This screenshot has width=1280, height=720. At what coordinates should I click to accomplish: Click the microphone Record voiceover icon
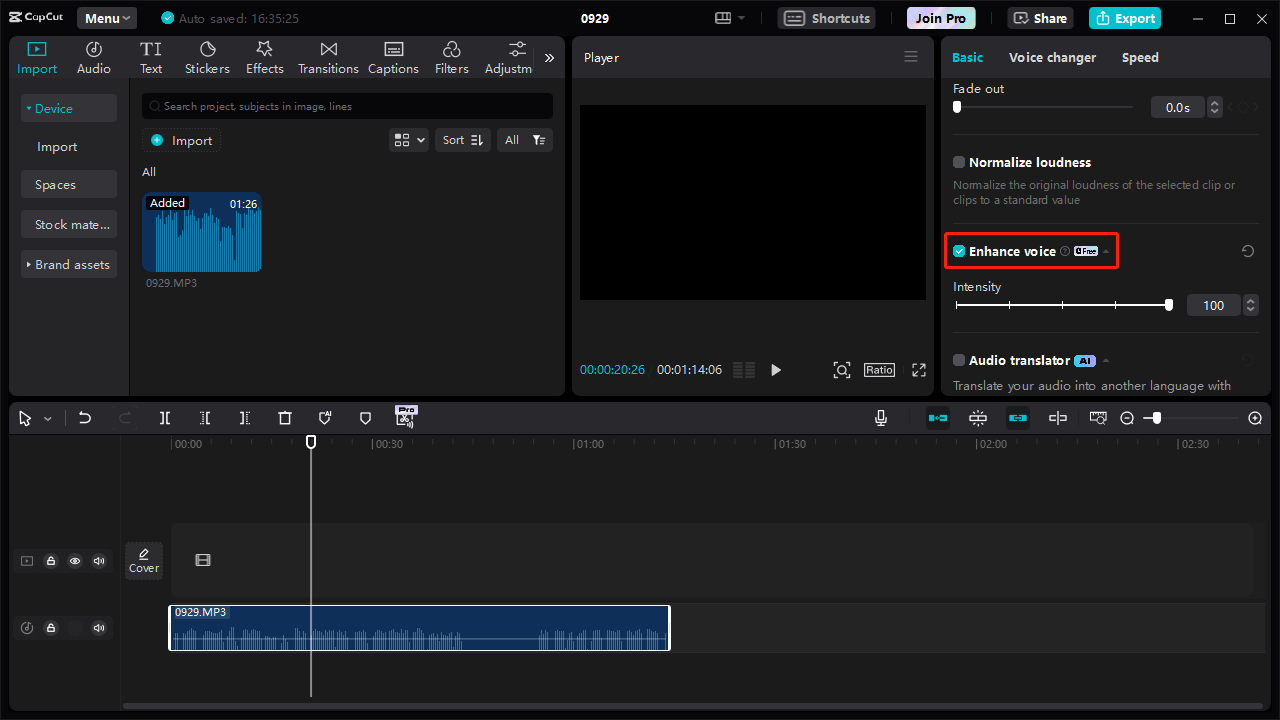[x=881, y=419]
